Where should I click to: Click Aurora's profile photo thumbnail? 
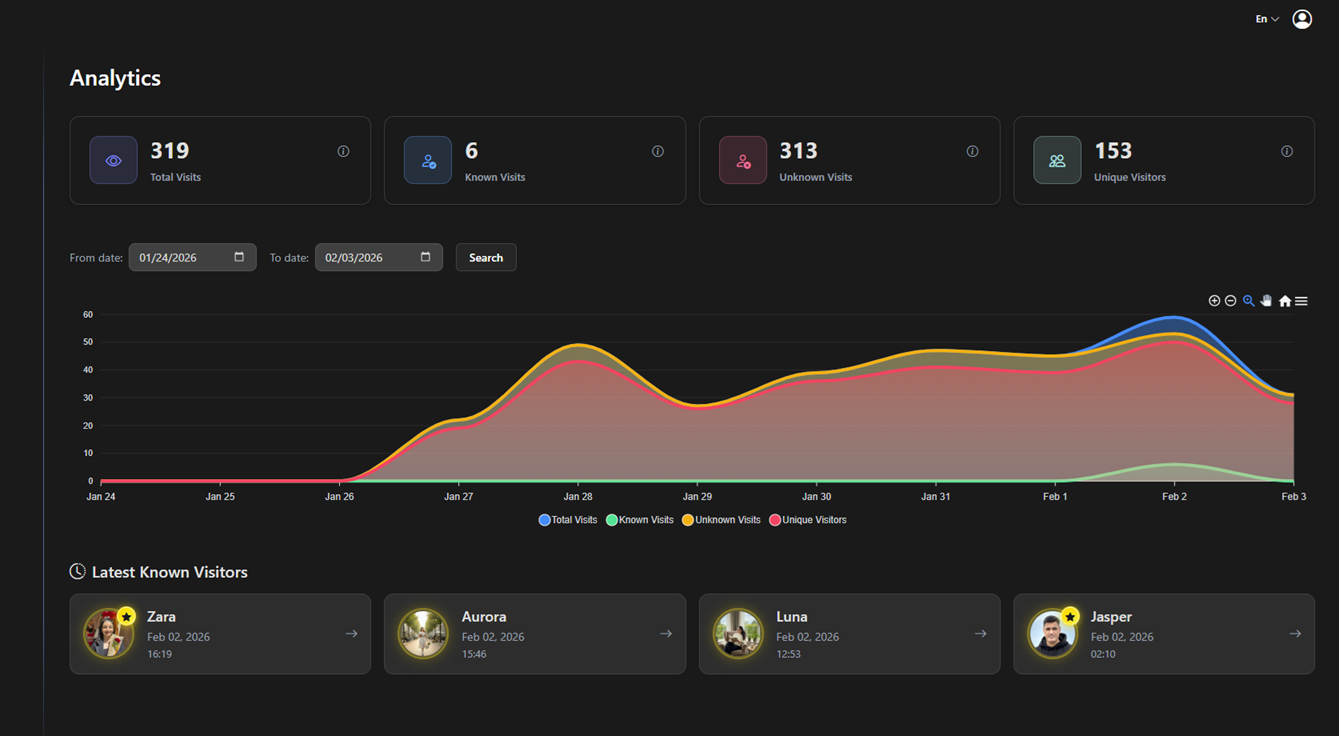click(x=423, y=633)
